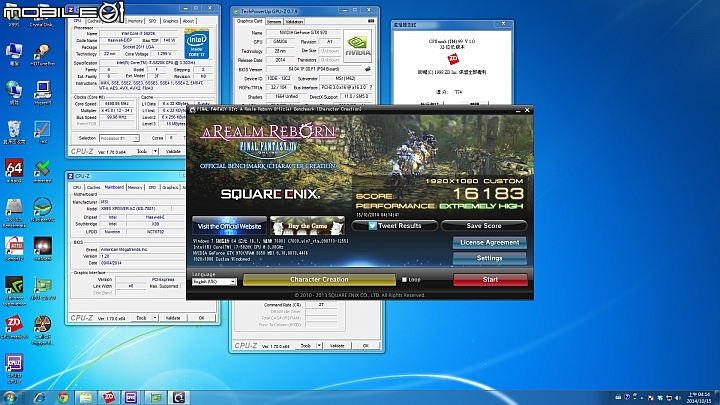Switch to Graphics tab in top CPU-Z
The image size is (720, 405).
point(170,21)
